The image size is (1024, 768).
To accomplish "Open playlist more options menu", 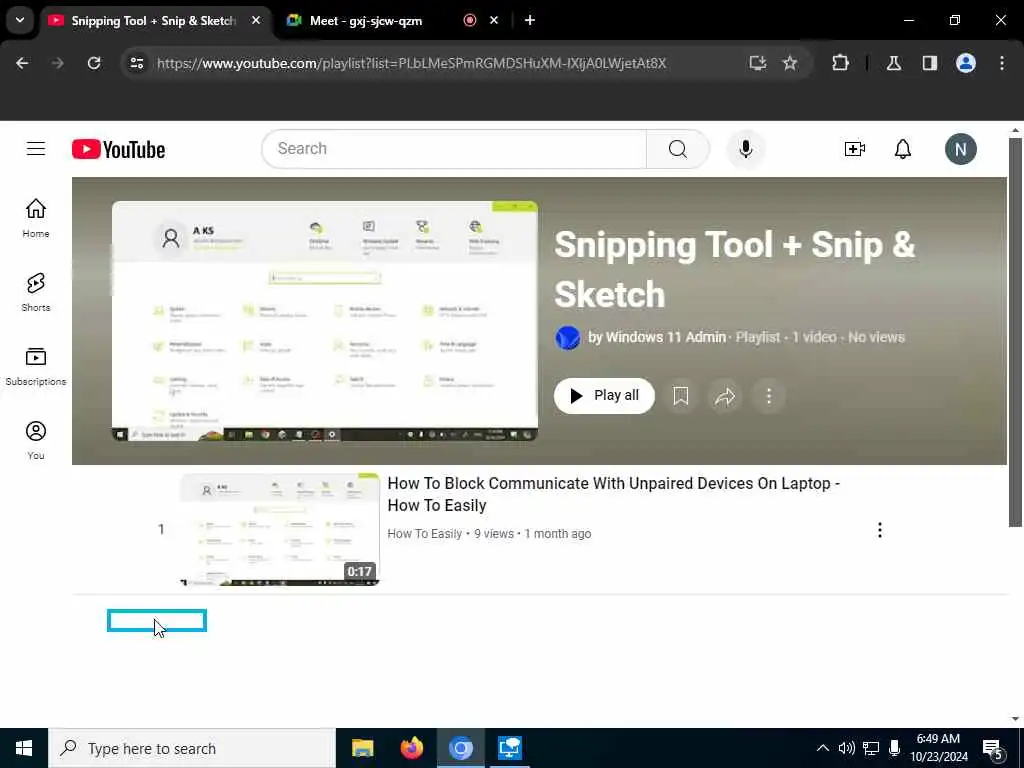I will (x=769, y=396).
